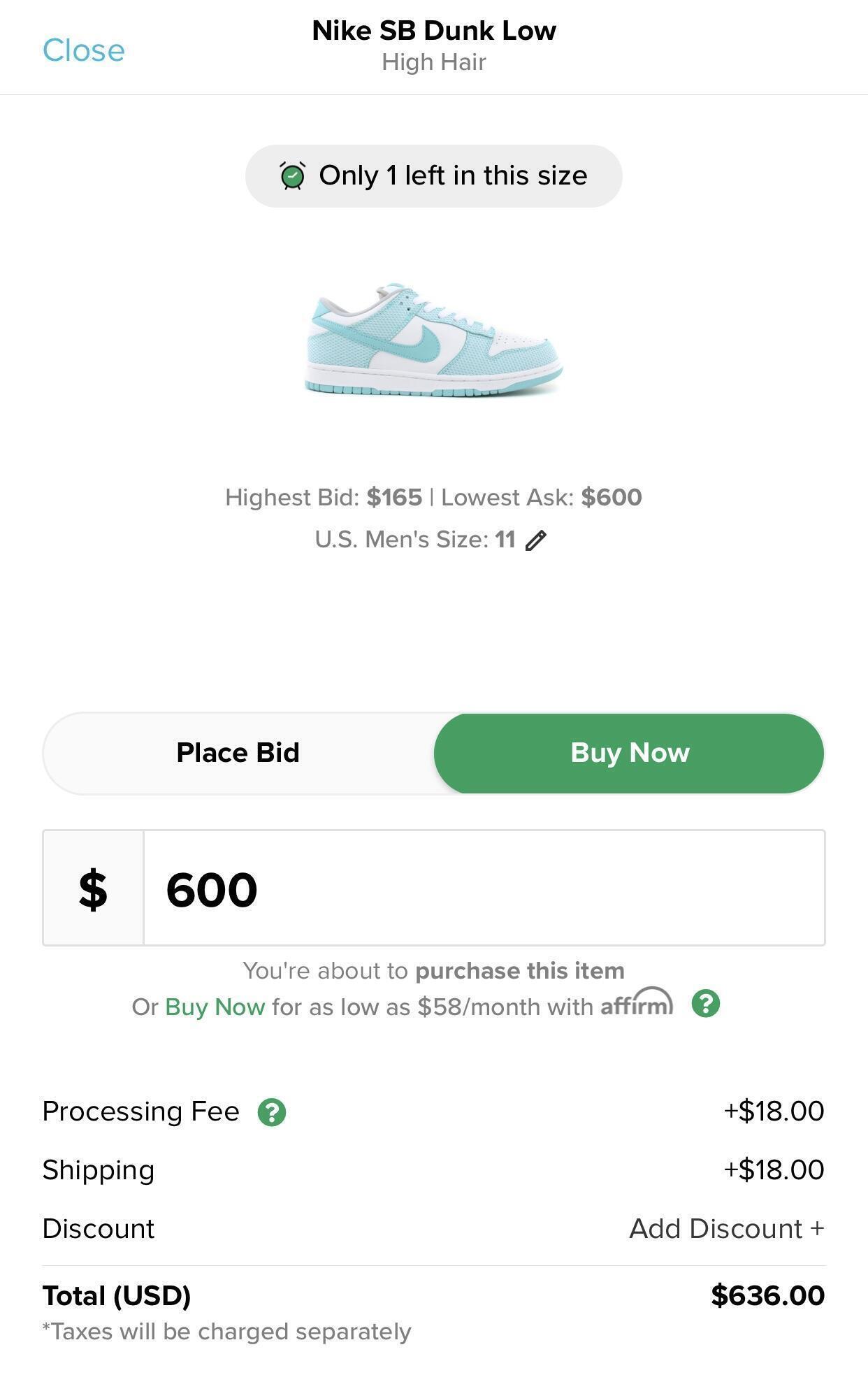
Task: Click the alarm clock stock icon
Action: coord(293,175)
